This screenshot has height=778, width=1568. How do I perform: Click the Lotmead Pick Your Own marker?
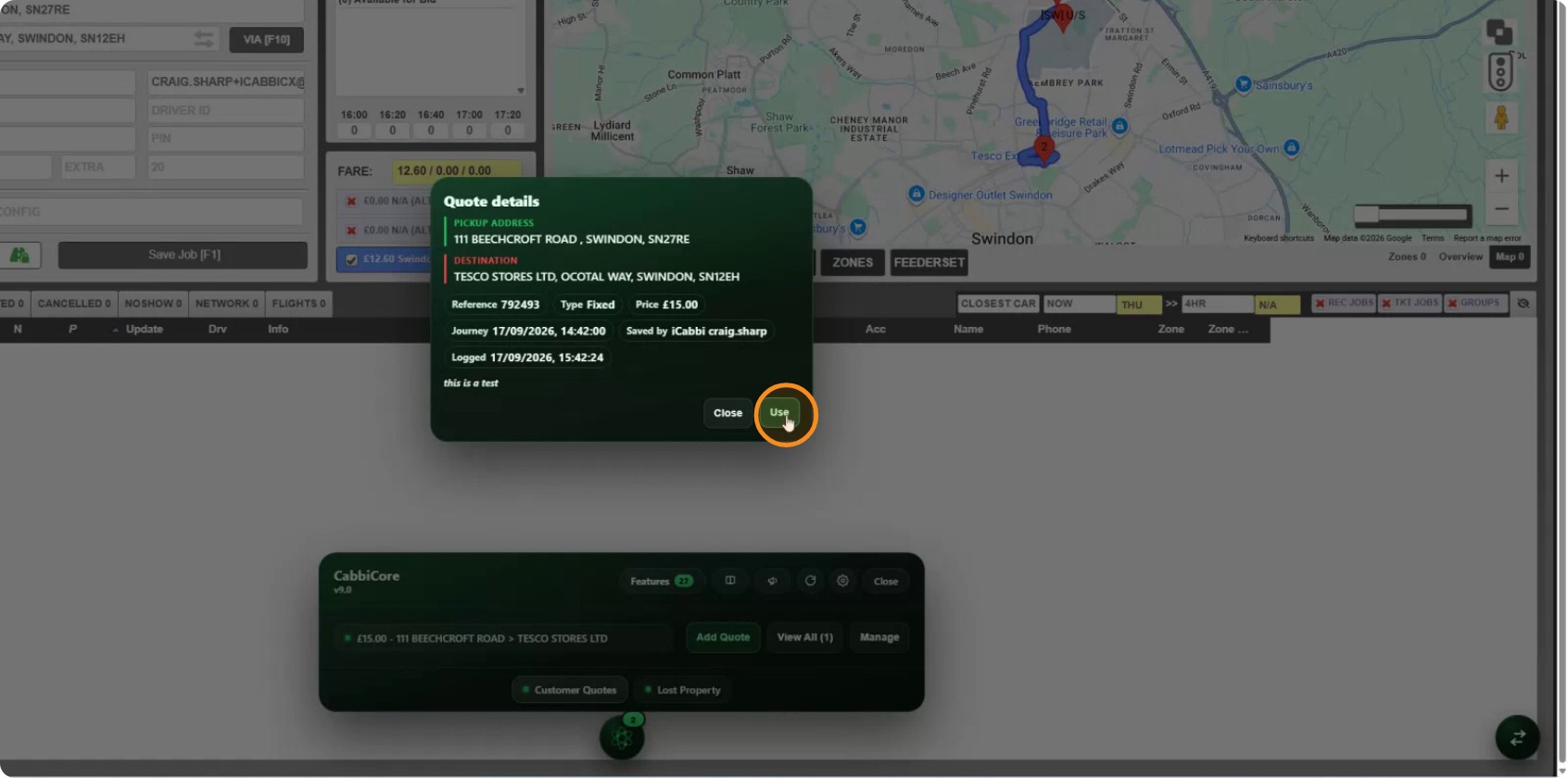(x=1292, y=148)
